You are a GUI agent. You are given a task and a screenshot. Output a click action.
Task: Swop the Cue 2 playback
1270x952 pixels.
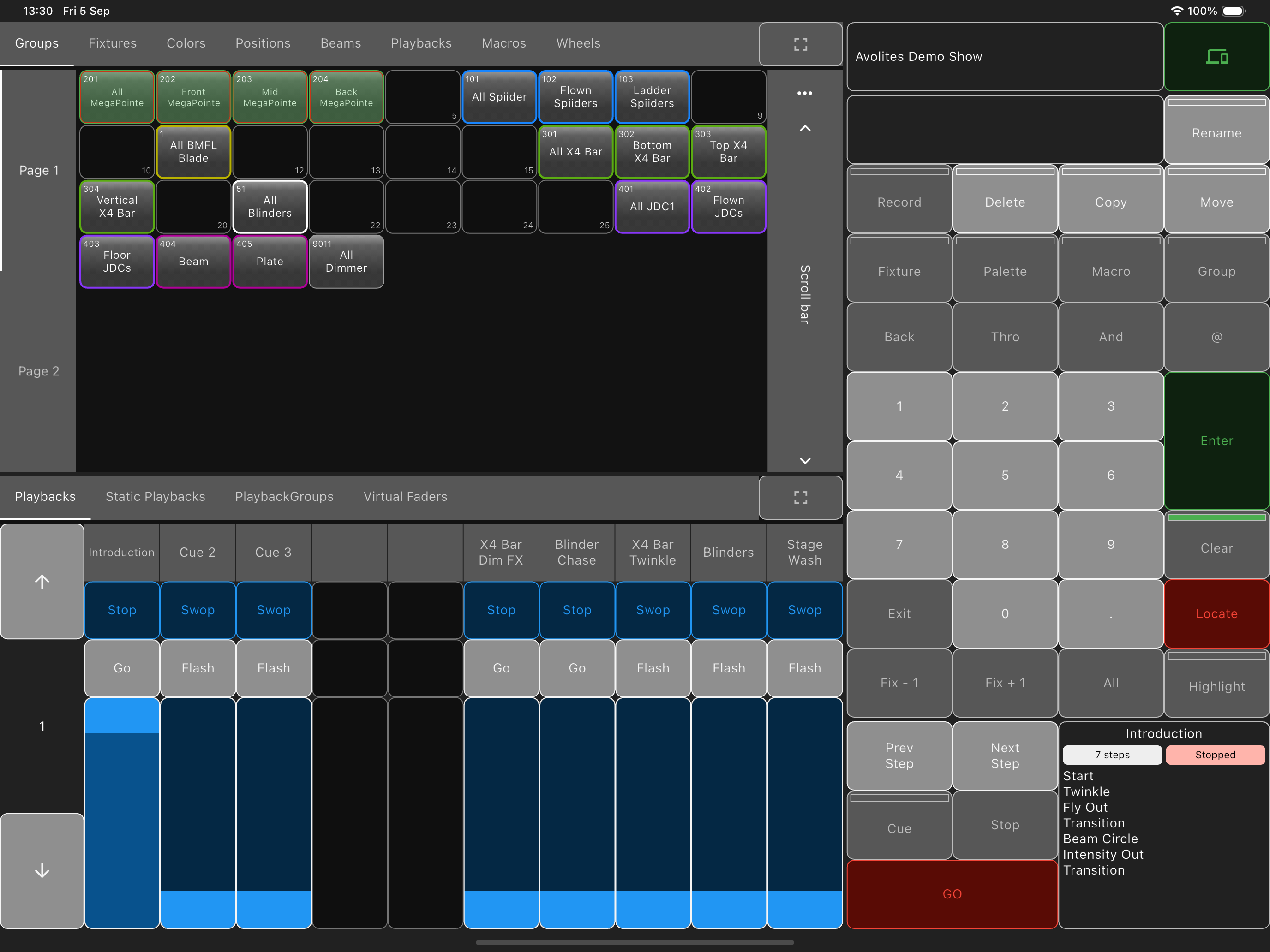[x=198, y=610]
